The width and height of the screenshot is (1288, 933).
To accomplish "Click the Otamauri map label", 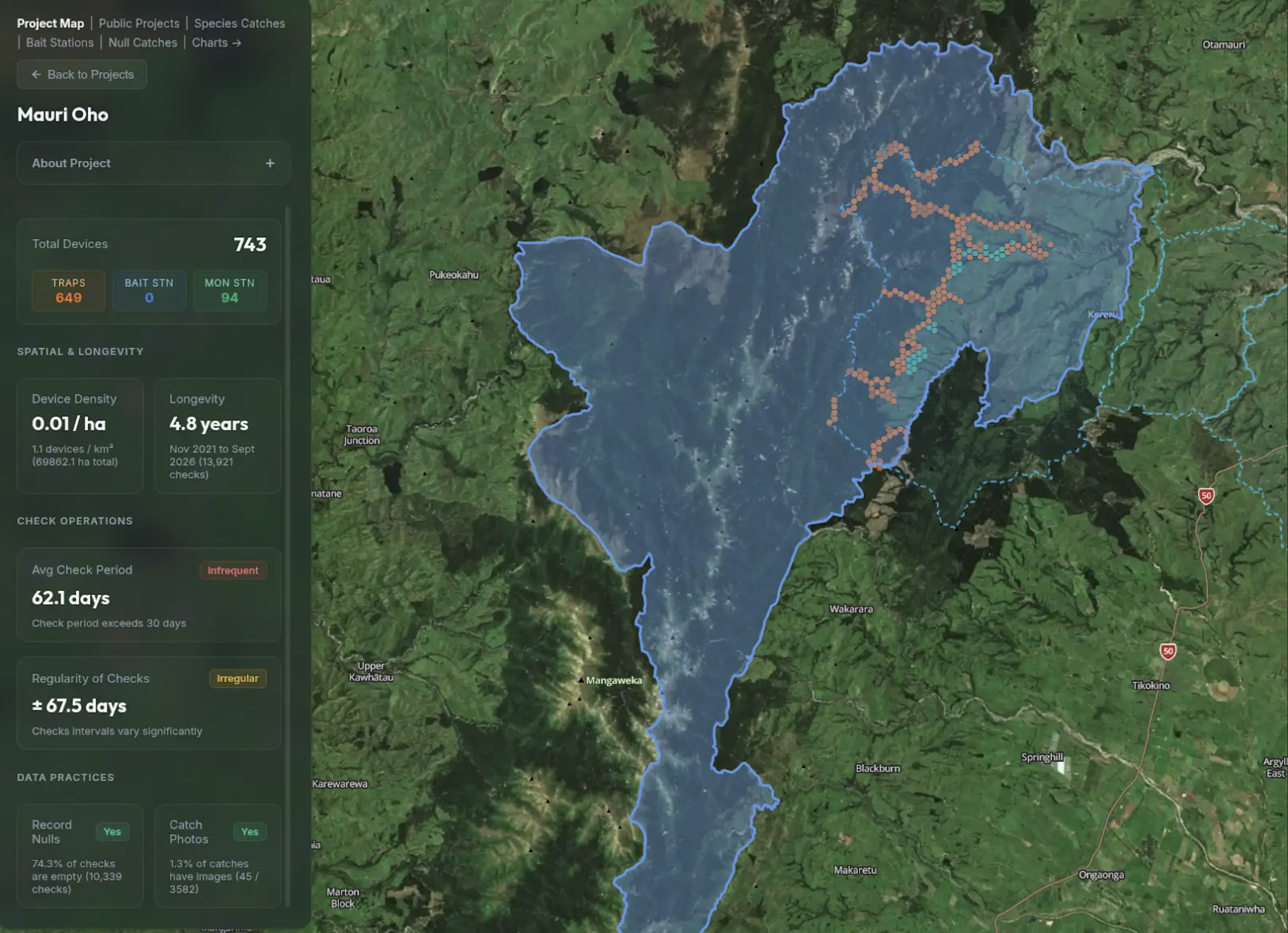I will [x=1224, y=45].
